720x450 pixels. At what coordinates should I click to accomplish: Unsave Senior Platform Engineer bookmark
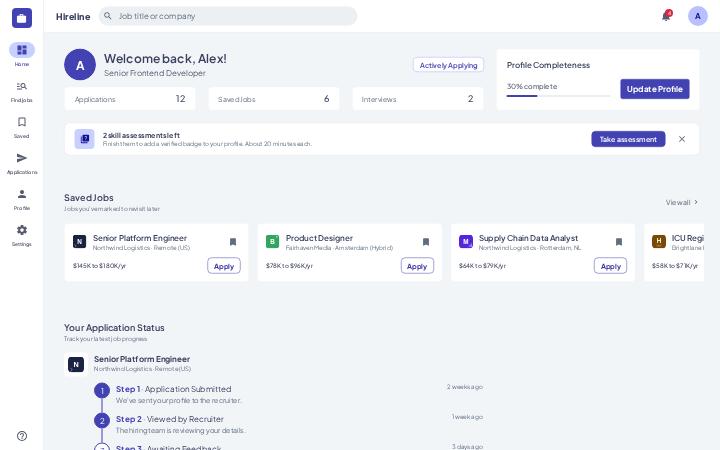point(233,242)
